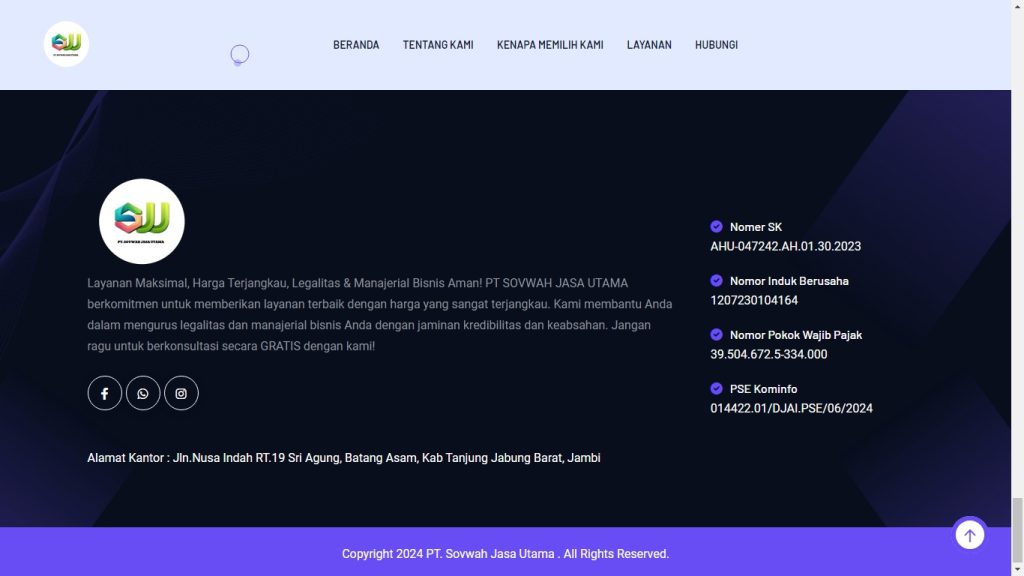This screenshot has width=1024, height=576.
Task: Click the large footer company logo
Action: coord(142,221)
